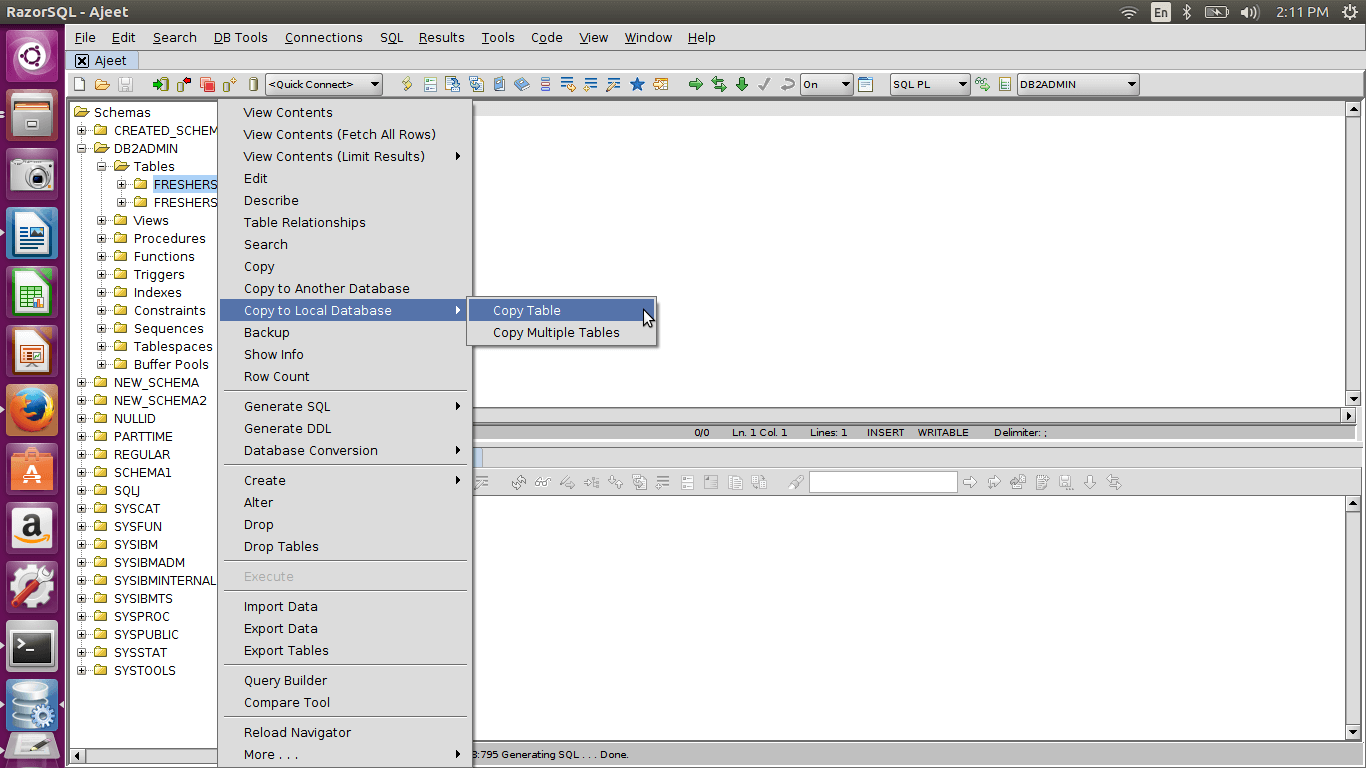Click the right arrow after results search field
This screenshot has height=768, width=1366.
click(x=970, y=482)
